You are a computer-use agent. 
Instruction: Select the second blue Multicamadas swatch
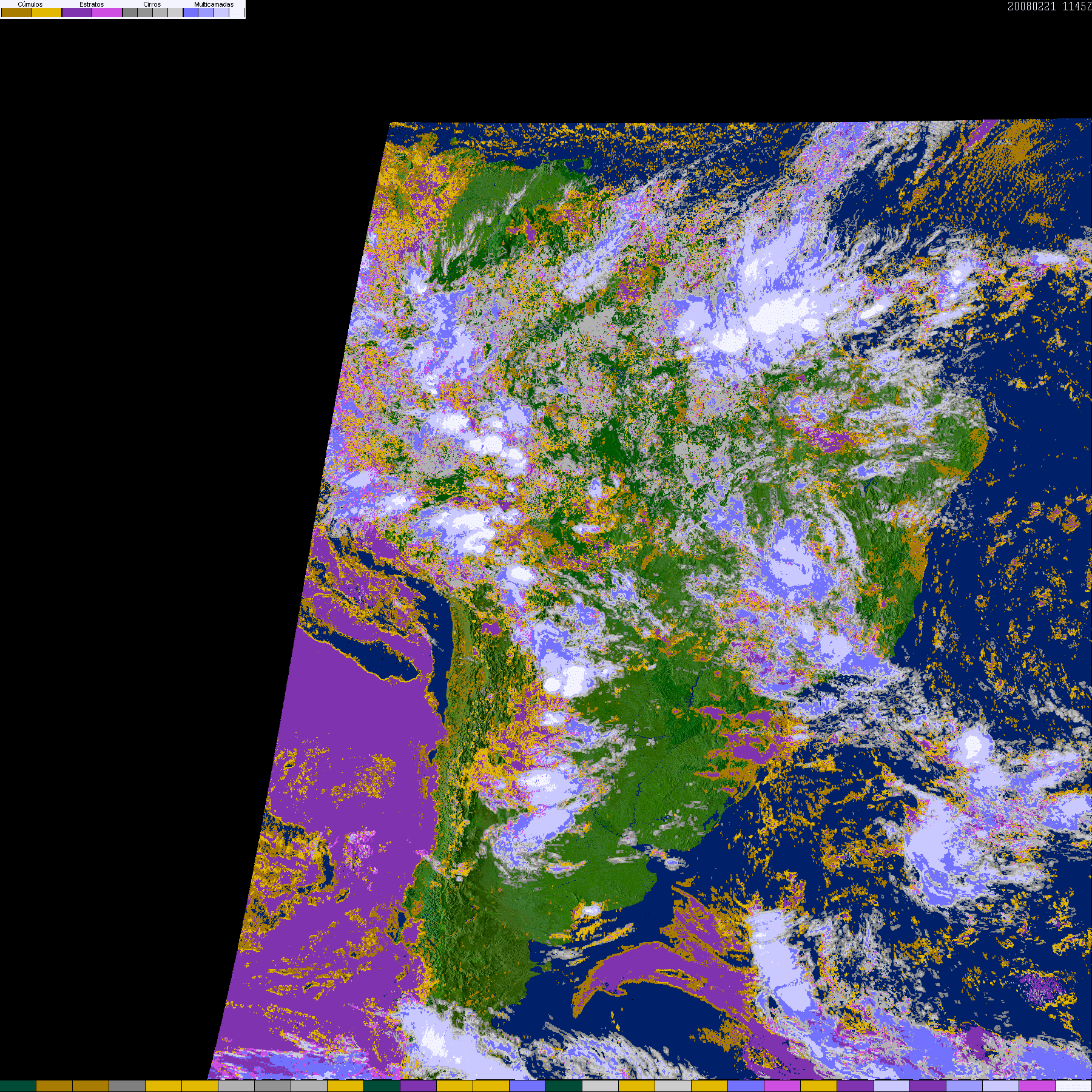(x=206, y=13)
